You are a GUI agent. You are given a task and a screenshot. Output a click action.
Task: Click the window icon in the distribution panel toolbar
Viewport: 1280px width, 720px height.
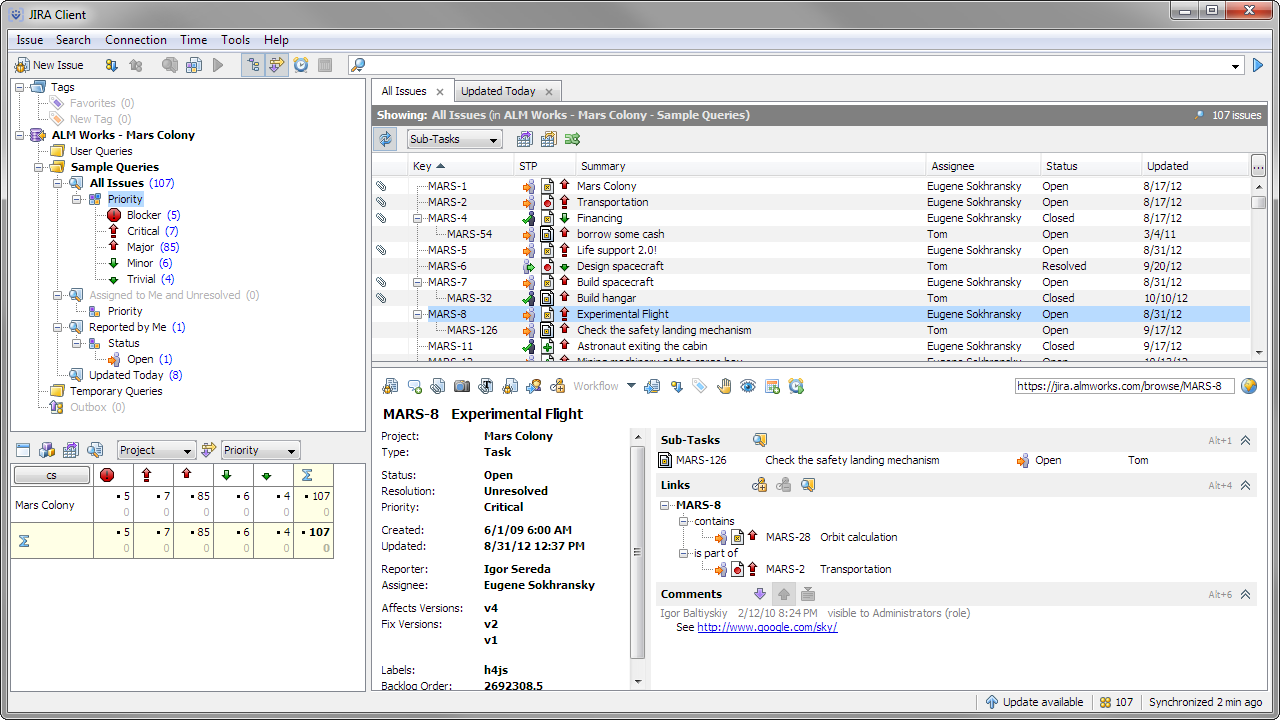[x=24, y=450]
